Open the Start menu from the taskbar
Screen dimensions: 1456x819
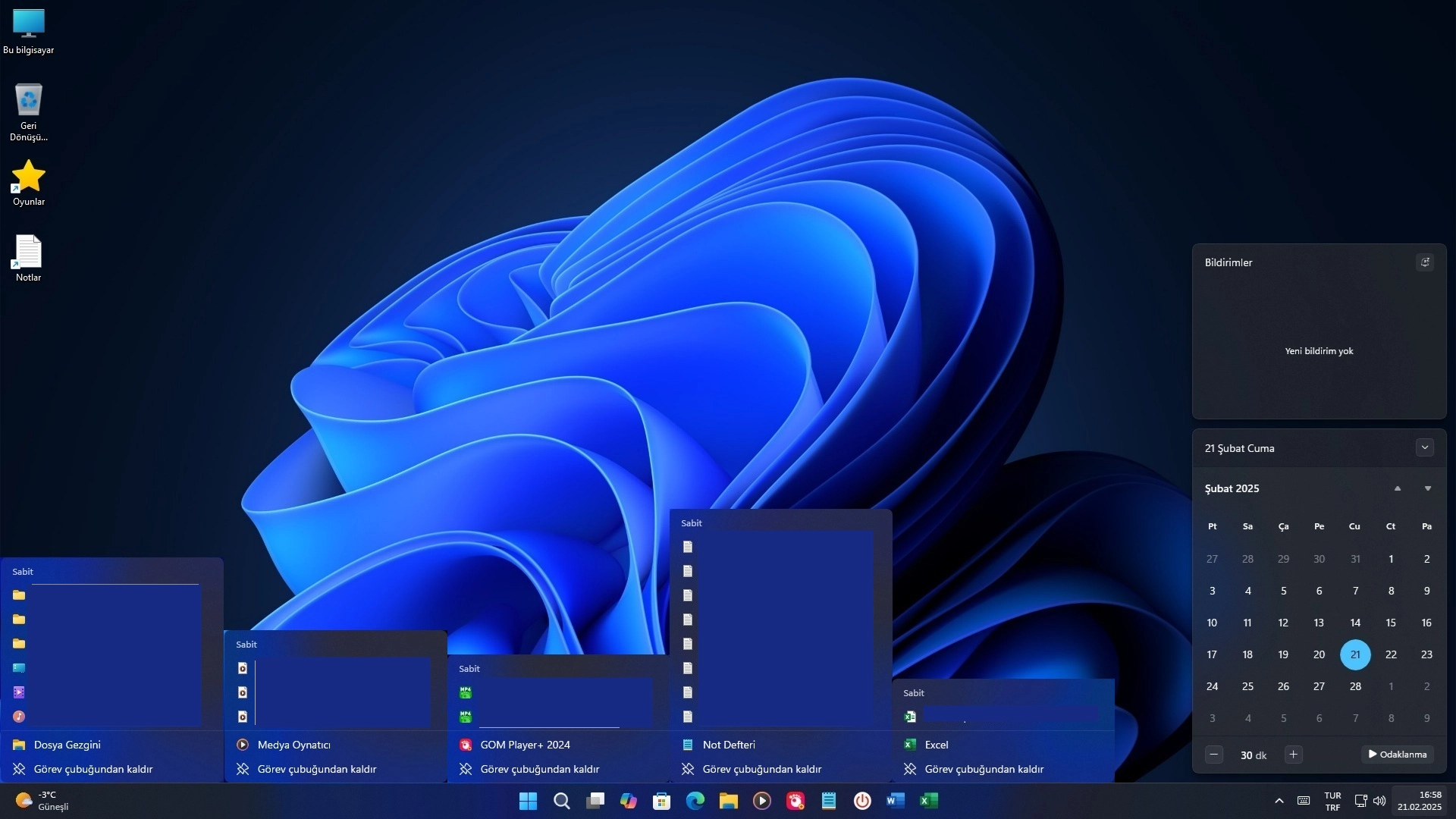coord(528,801)
